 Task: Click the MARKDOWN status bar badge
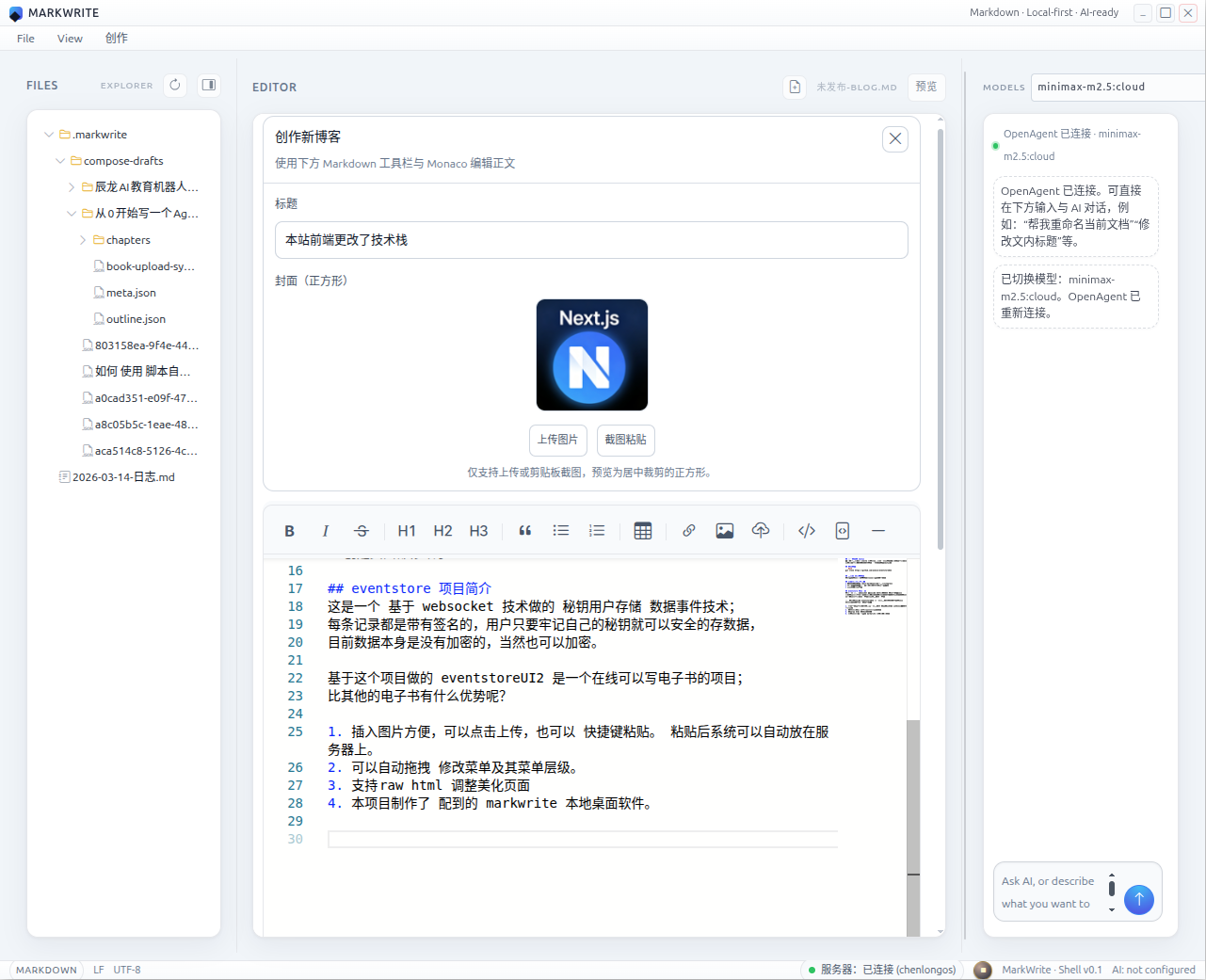click(46, 970)
